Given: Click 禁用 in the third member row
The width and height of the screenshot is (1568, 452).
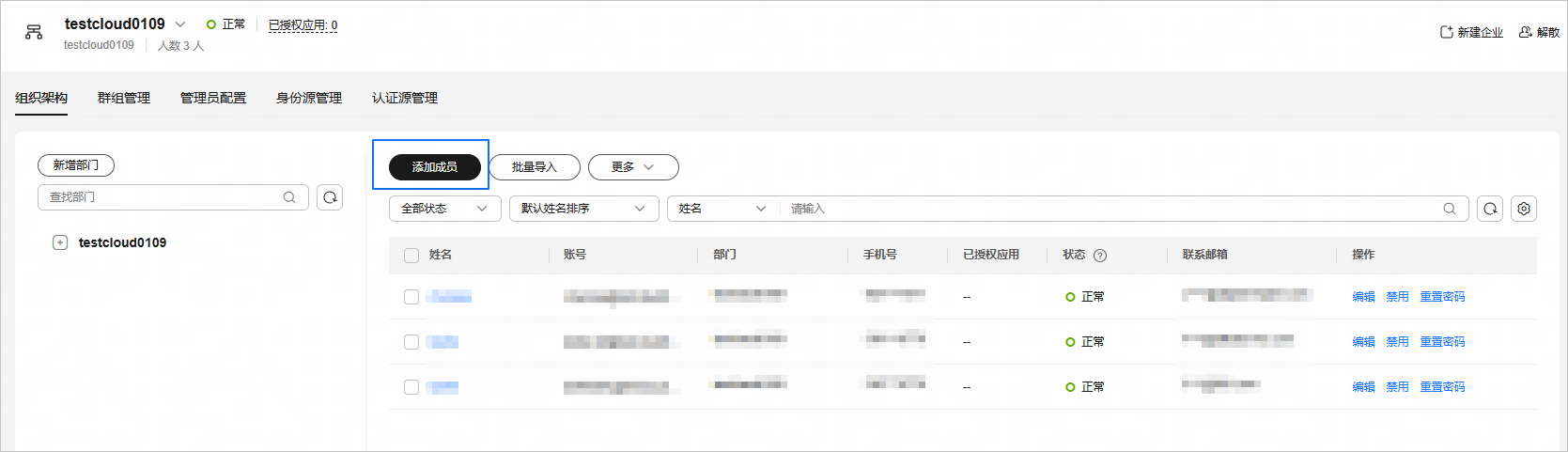Looking at the screenshot, I should pyautogui.click(x=1397, y=387).
